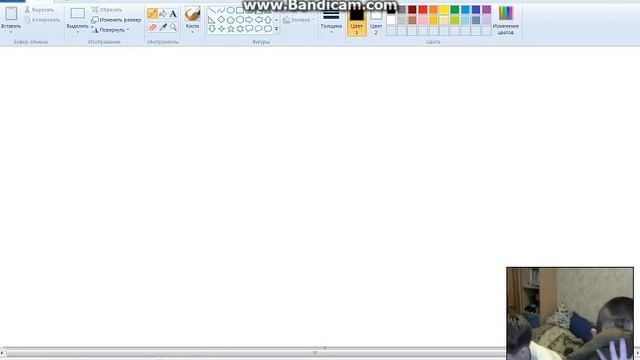The width and height of the screenshot is (640, 360).
Task: Select the Magnifier tool
Action: pos(173,27)
